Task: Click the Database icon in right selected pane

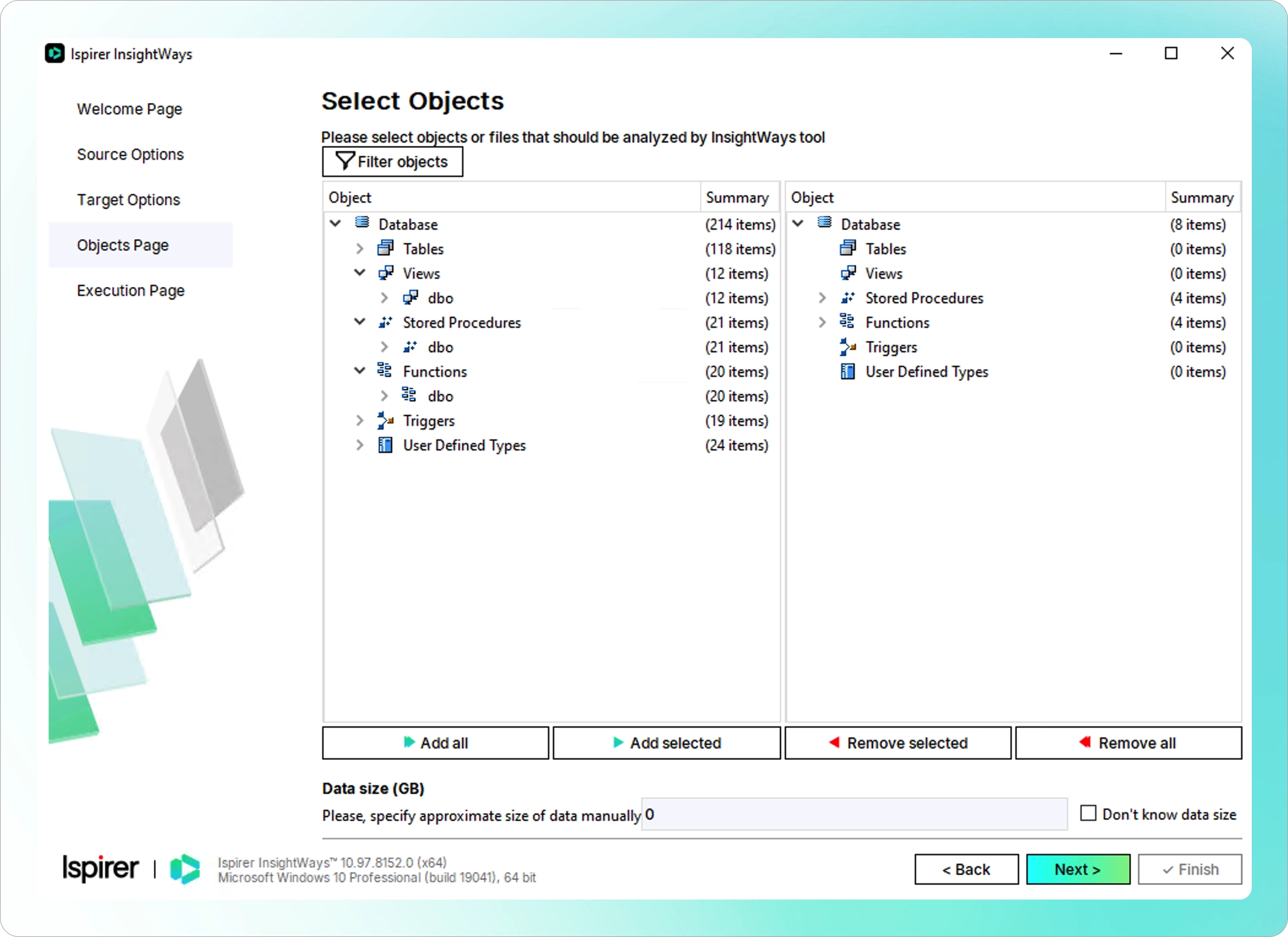Action: [x=825, y=223]
